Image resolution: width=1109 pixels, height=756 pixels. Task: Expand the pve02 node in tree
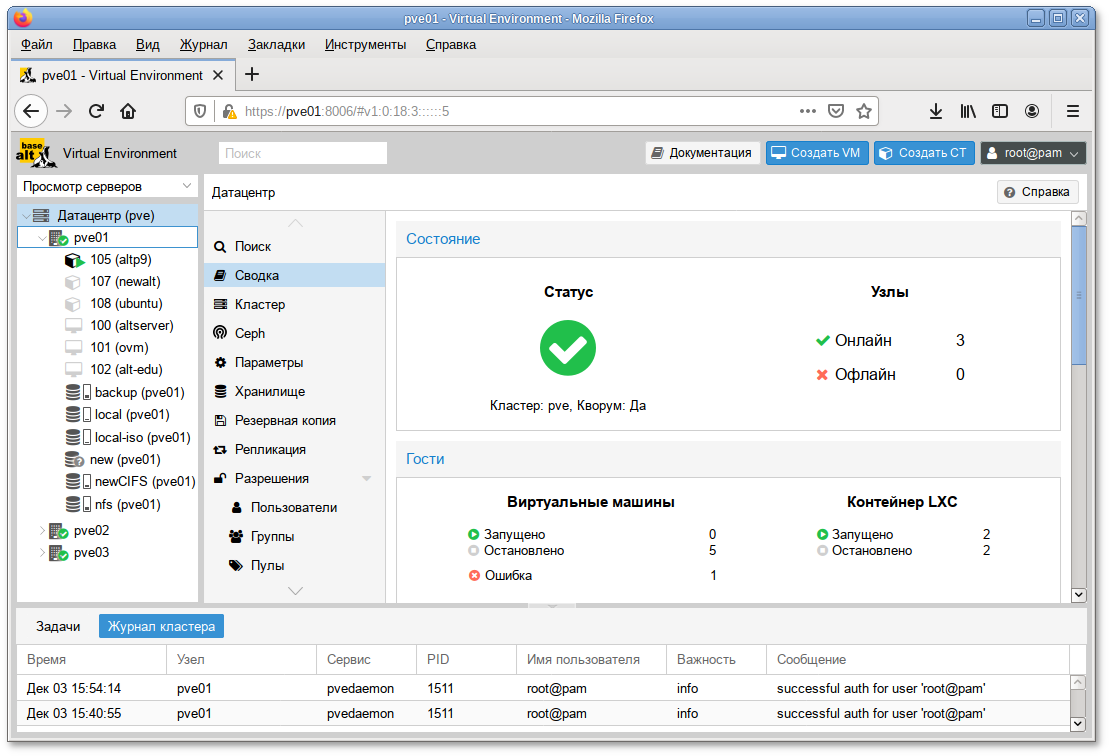pyautogui.click(x=42, y=530)
